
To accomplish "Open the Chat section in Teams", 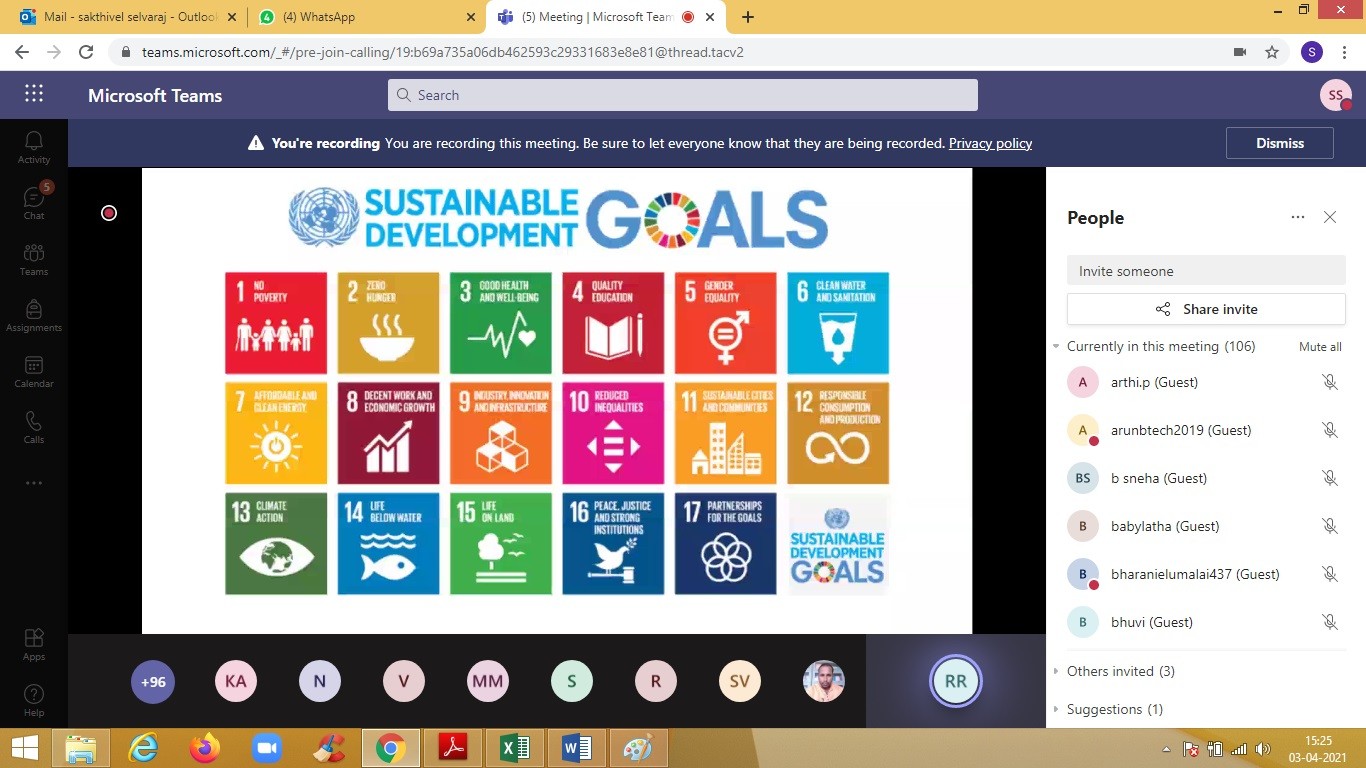I will coord(34,202).
